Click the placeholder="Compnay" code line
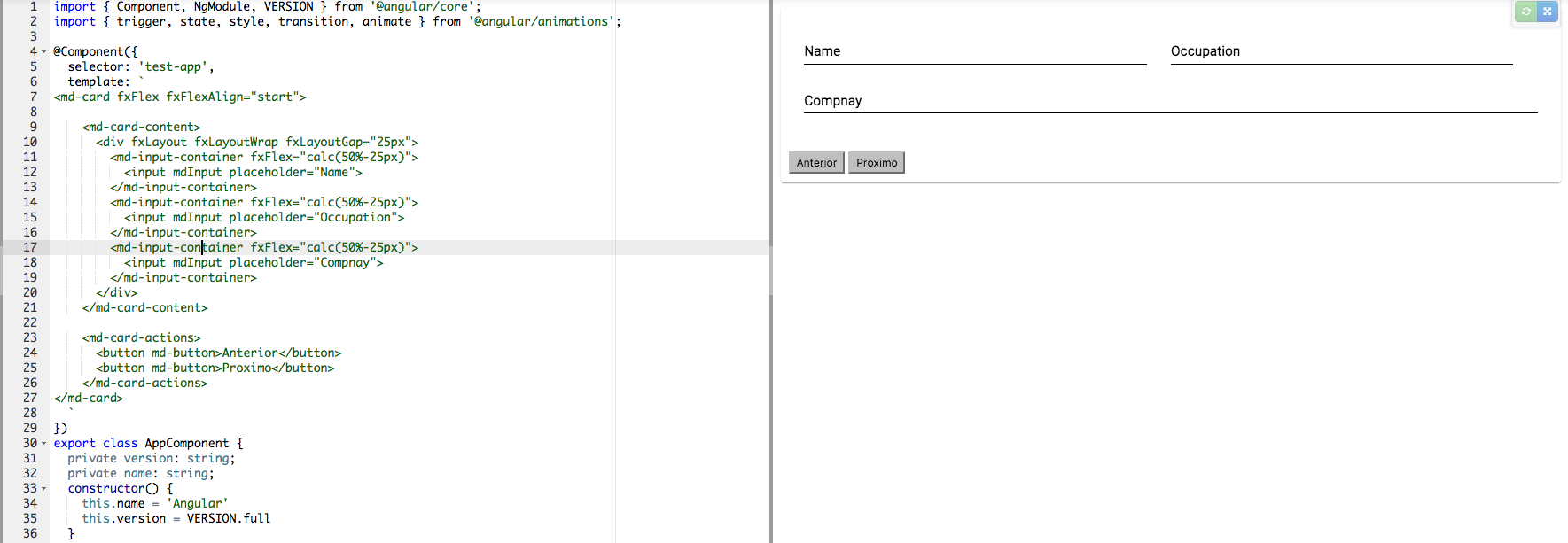Viewport: 1568px width, 543px height. click(x=254, y=262)
